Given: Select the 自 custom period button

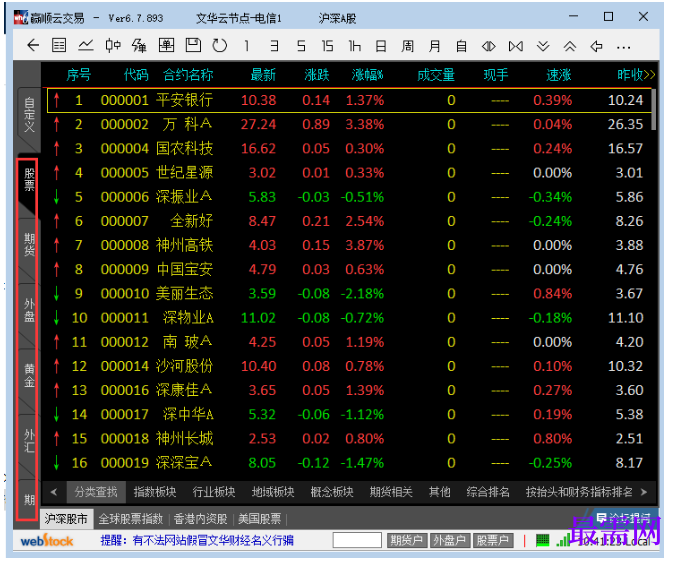Looking at the screenshot, I should tap(461, 46).
